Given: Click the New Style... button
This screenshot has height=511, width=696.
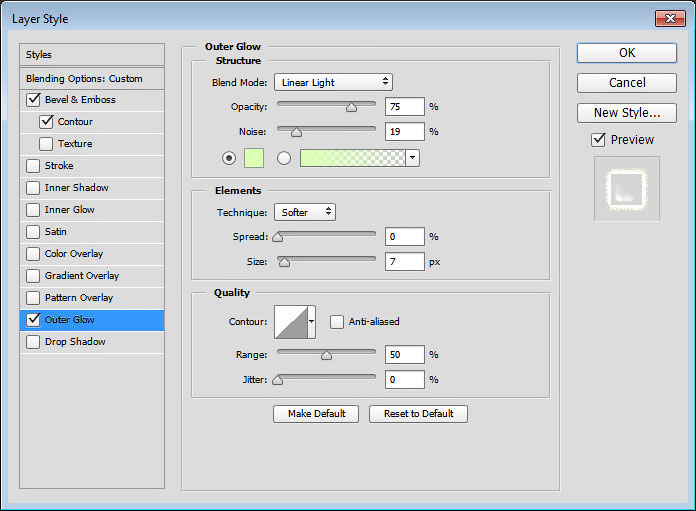Looking at the screenshot, I should (627, 113).
